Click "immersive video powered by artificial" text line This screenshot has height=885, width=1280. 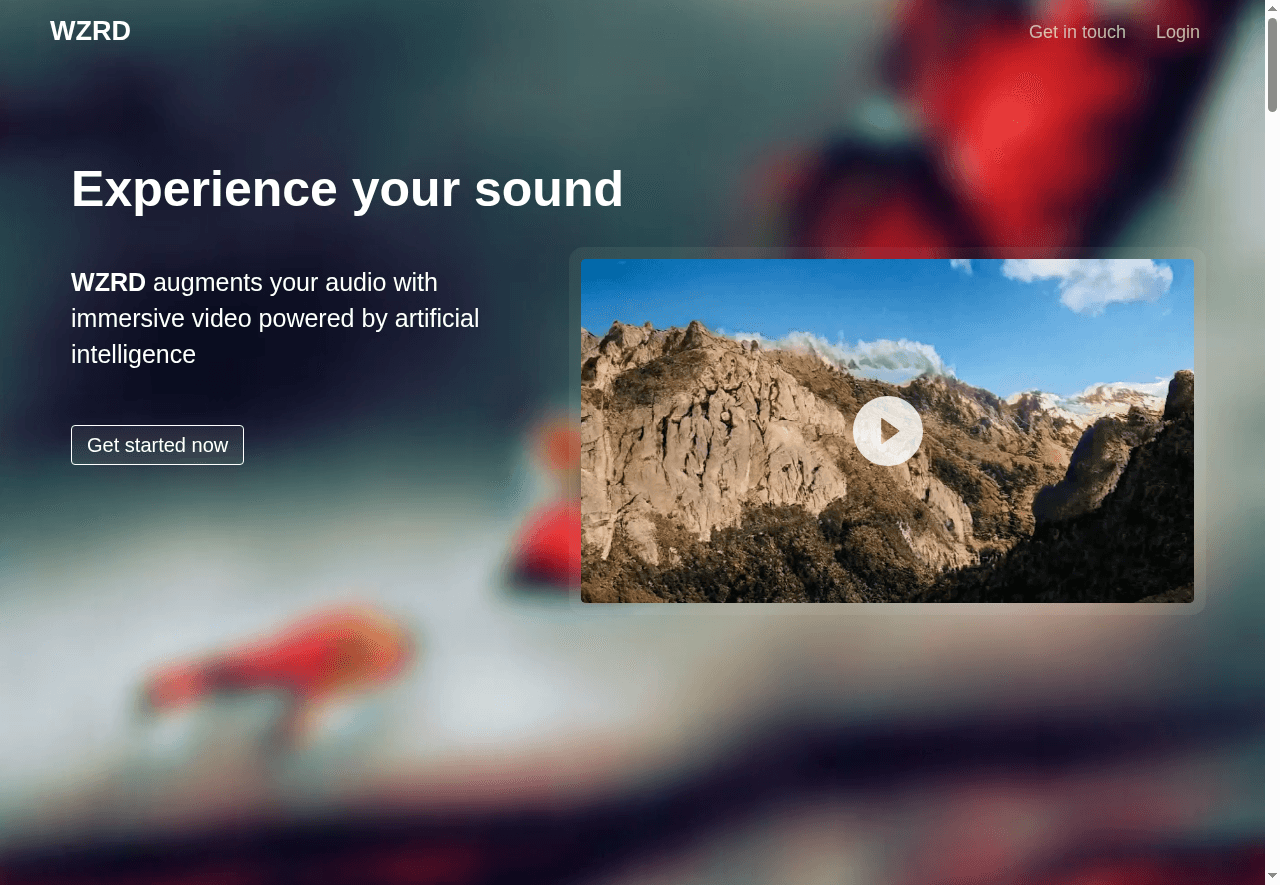[275, 318]
